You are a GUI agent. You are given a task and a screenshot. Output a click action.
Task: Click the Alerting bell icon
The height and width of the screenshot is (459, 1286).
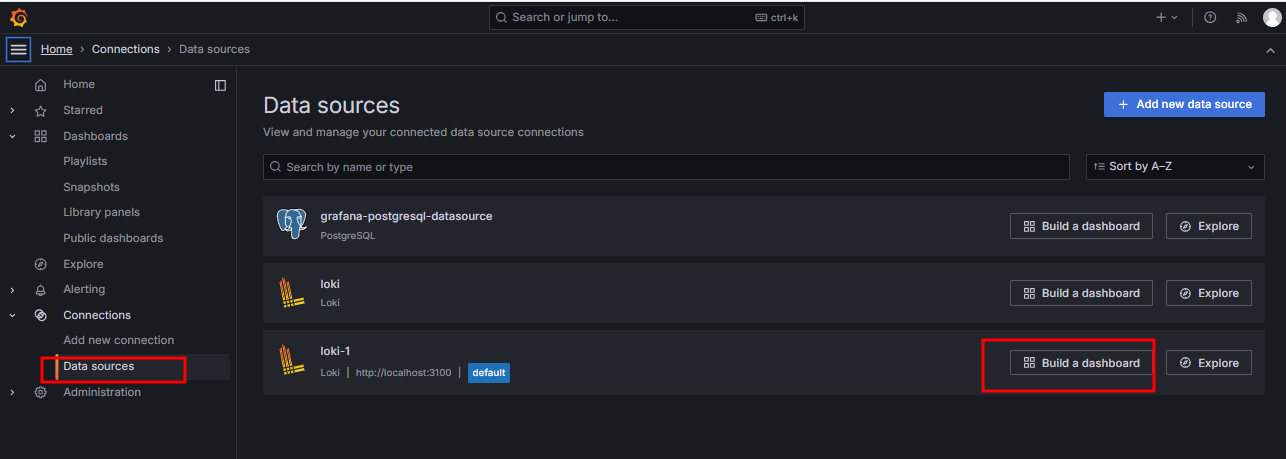point(41,290)
